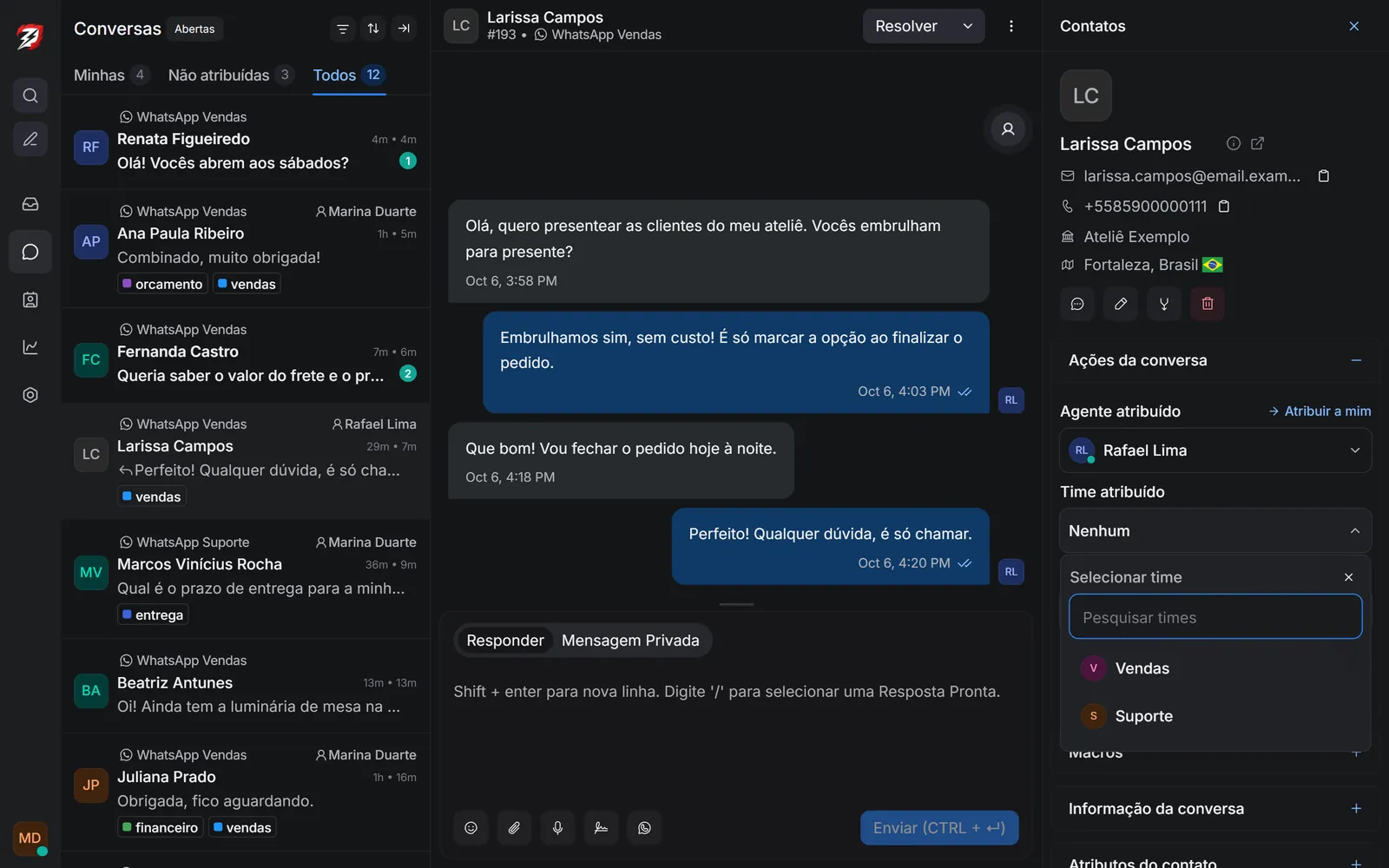Collapse the Ações da conversa section
Viewport: 1389px width, 868px height.
1356,360
